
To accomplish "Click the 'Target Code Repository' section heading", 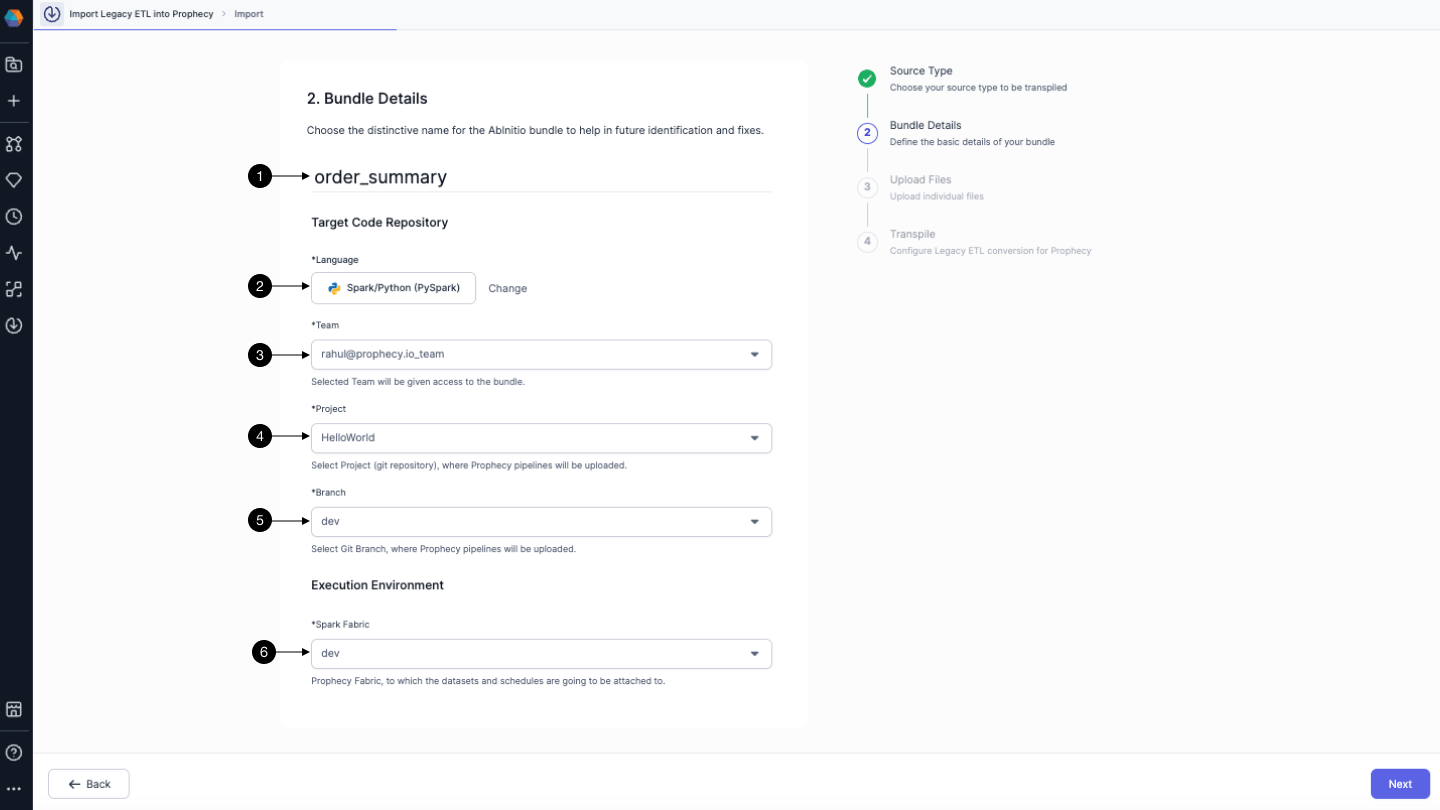I will (x=379, y=222).
